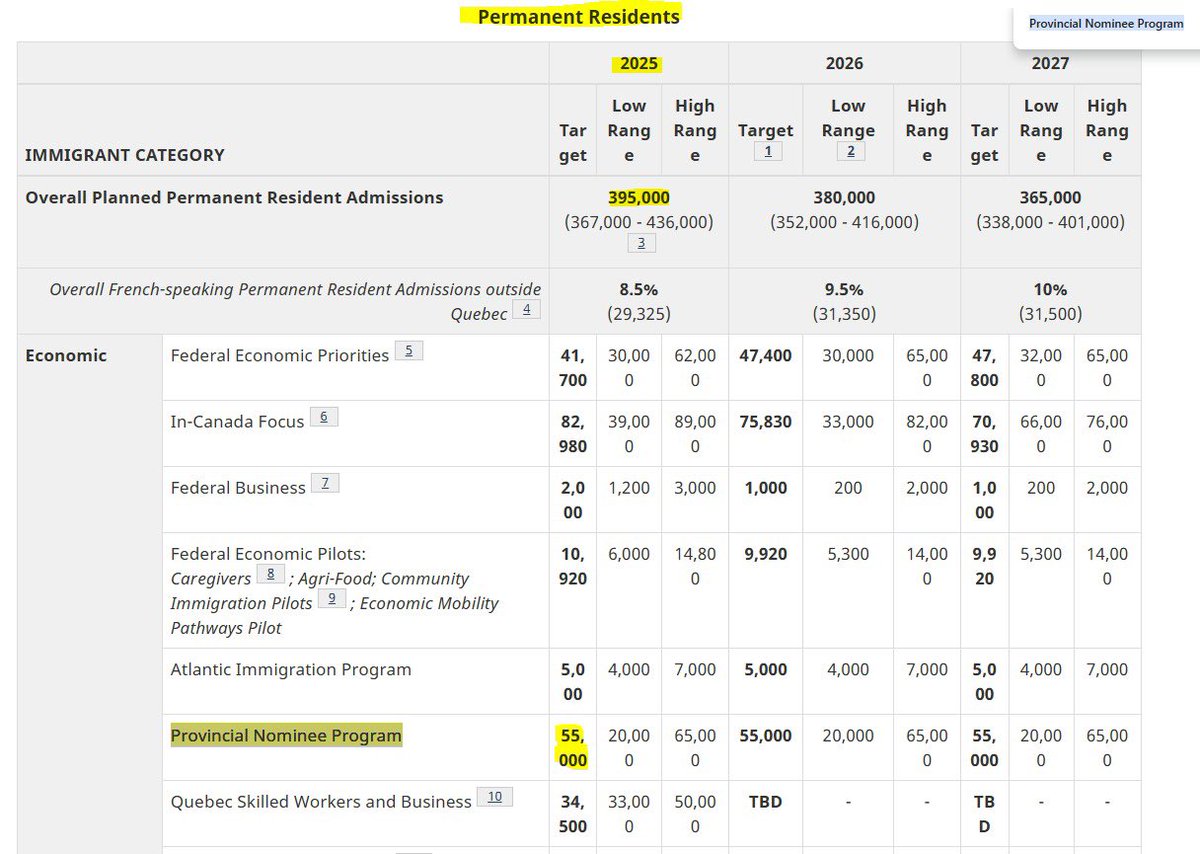1200x854 pixels.
Task: Select the highlighted 55,000 target cell
Action: (572, 747)
